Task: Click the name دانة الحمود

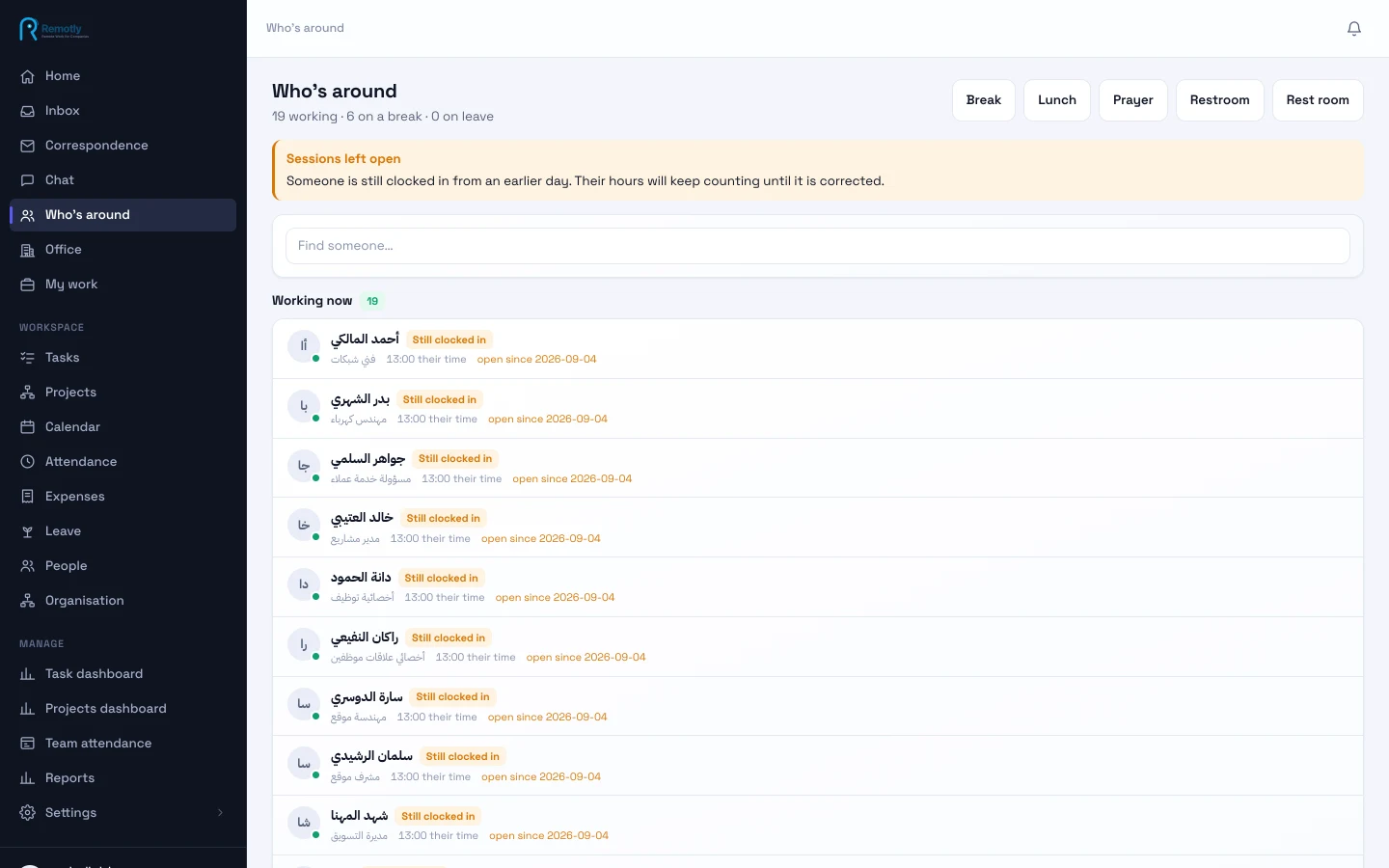Action: [361, 578]
